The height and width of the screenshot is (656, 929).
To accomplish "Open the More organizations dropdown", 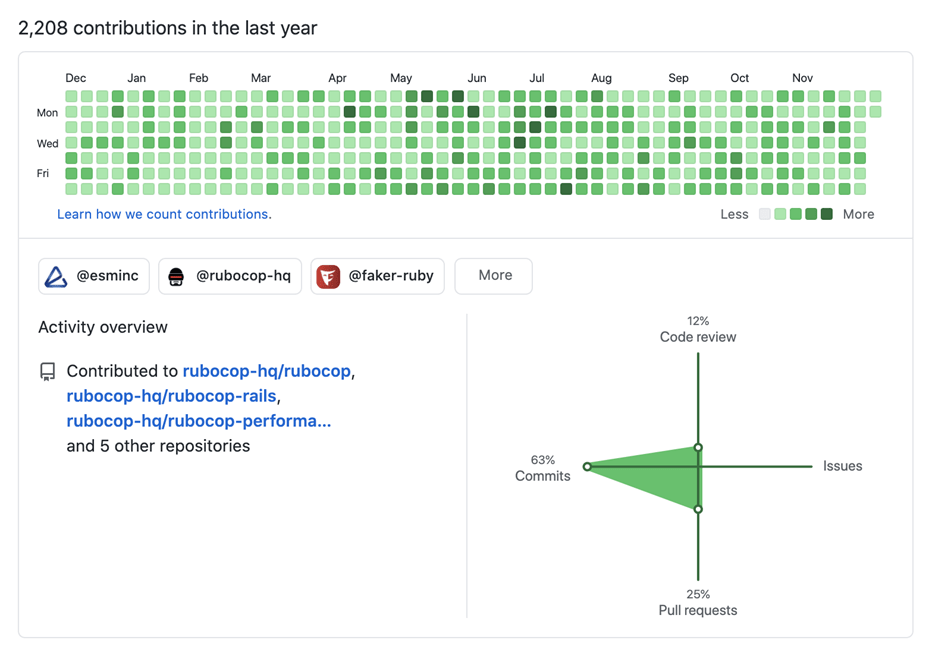I will pyautogui.click(x=494, y=276).
